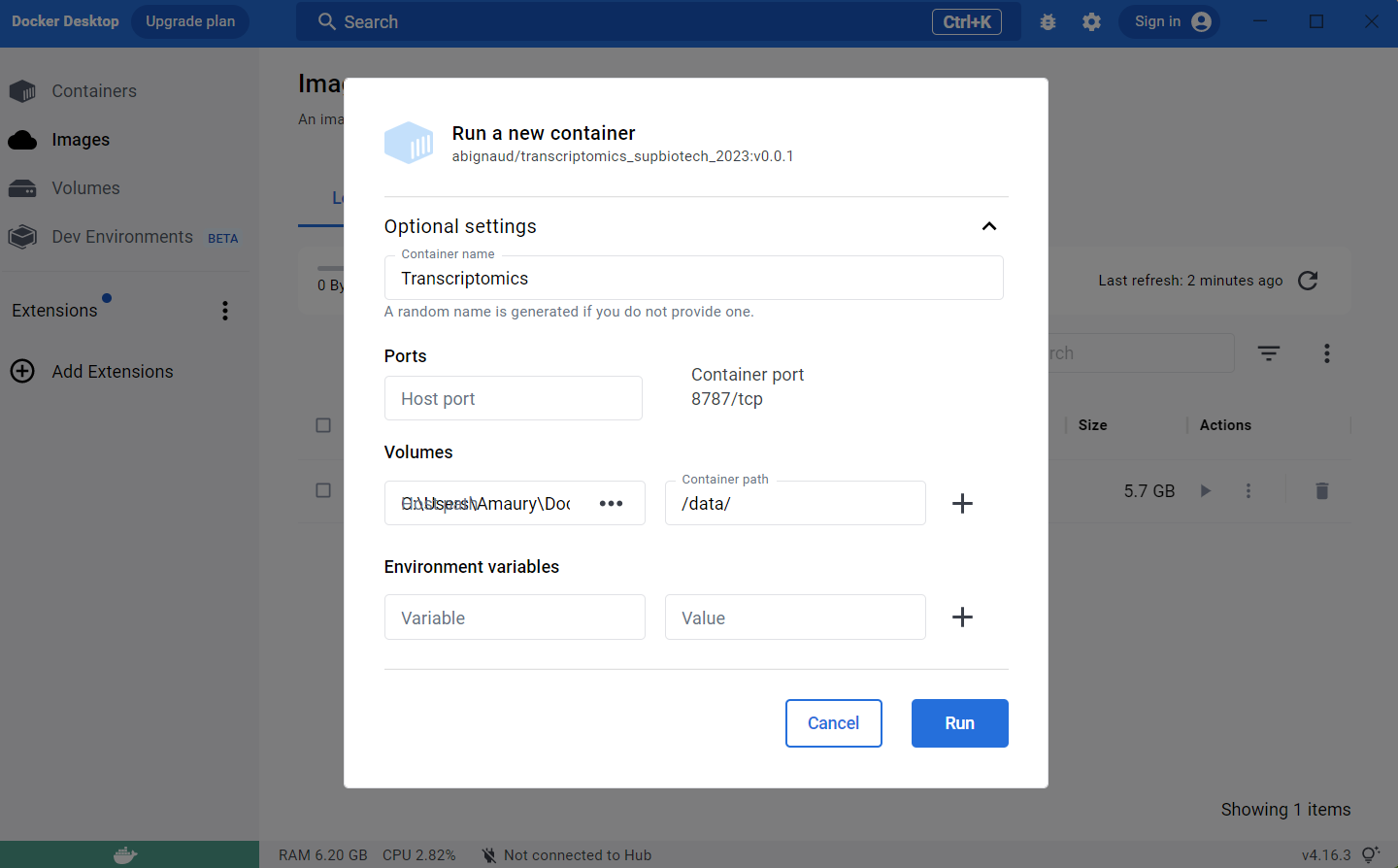This screenshot has height=868, width=1398.
Task: Open the Extensions three-dot menu
Action: pyautogui.click(x=225, y=311)
